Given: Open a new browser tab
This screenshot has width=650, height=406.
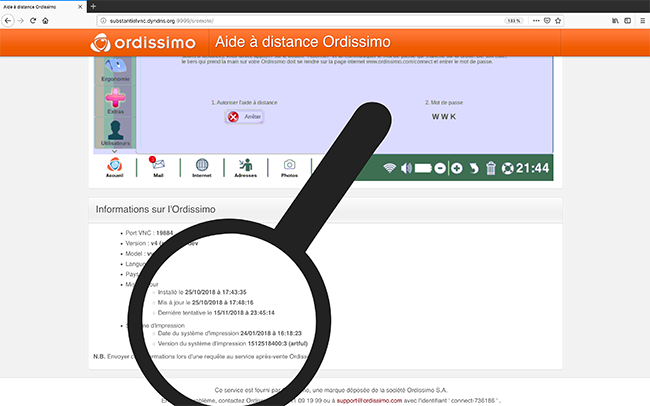Looking at the screenshot, I should click(93, 6).
